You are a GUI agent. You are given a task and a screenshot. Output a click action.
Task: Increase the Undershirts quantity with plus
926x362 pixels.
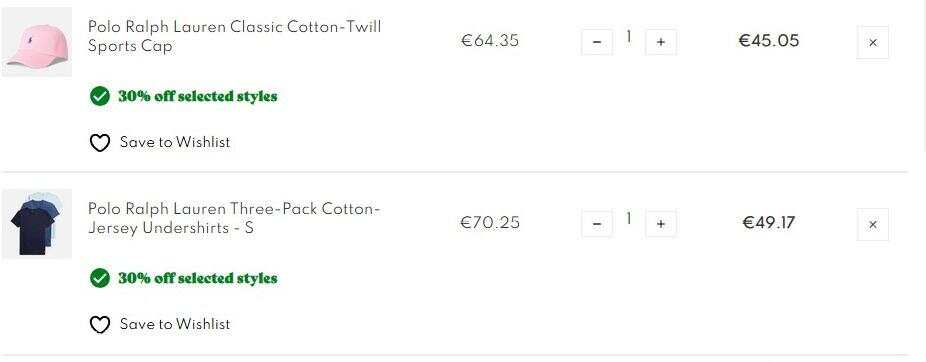(661, 224)
